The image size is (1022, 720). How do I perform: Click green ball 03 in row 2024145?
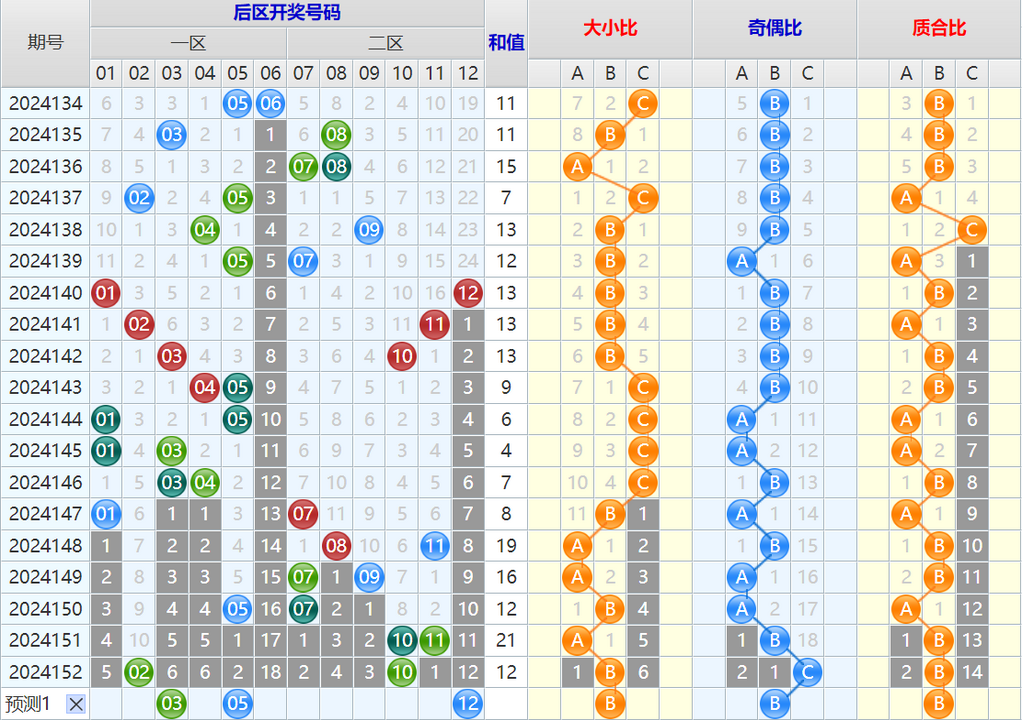click(x=172, y=451)
